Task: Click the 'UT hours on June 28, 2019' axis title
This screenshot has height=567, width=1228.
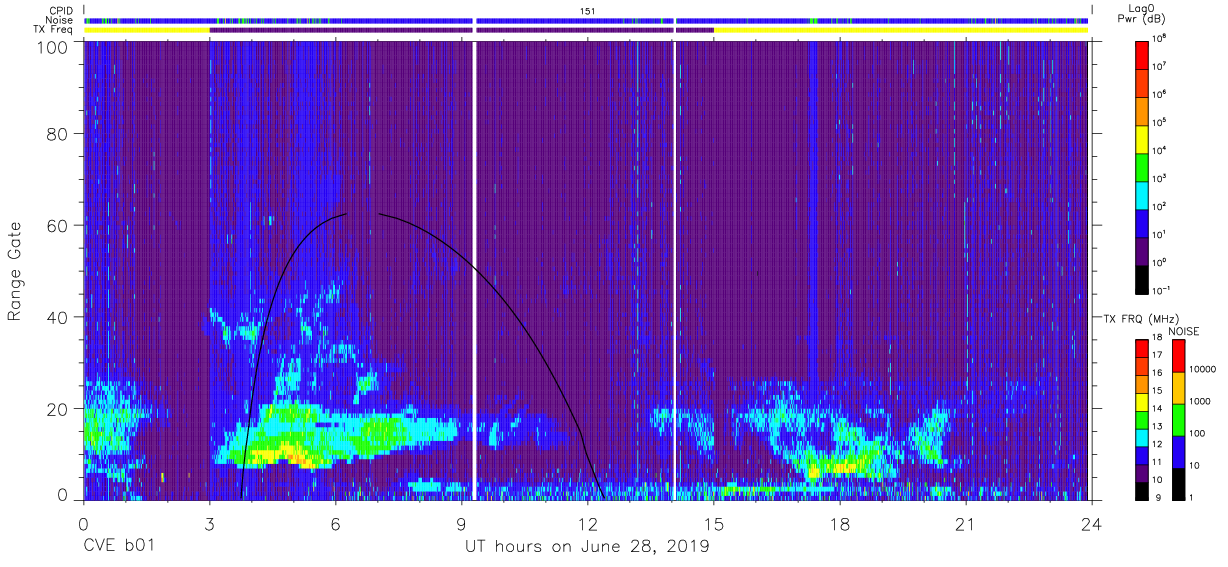Action: [x=587, y=547]
